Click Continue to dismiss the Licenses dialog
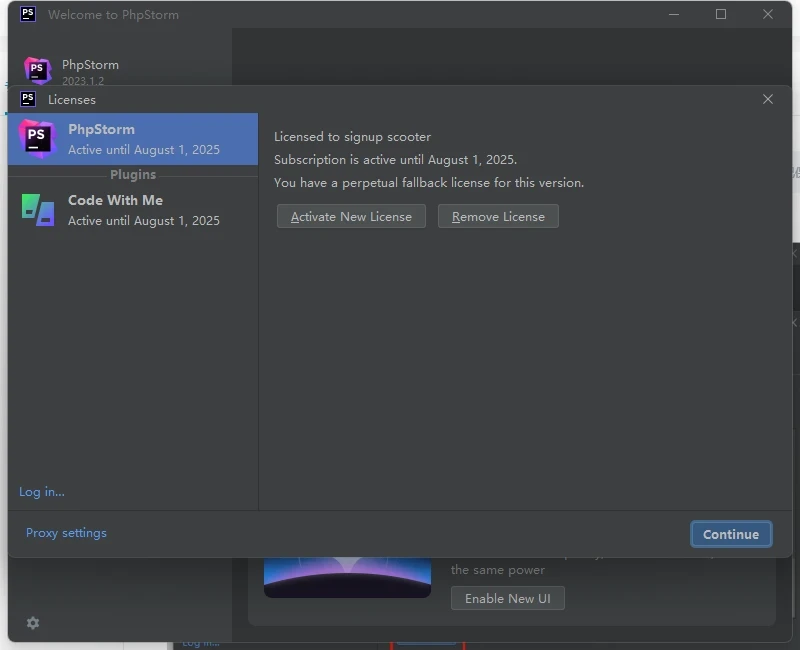This screenshot has width=800, height=650. point(731,534)
